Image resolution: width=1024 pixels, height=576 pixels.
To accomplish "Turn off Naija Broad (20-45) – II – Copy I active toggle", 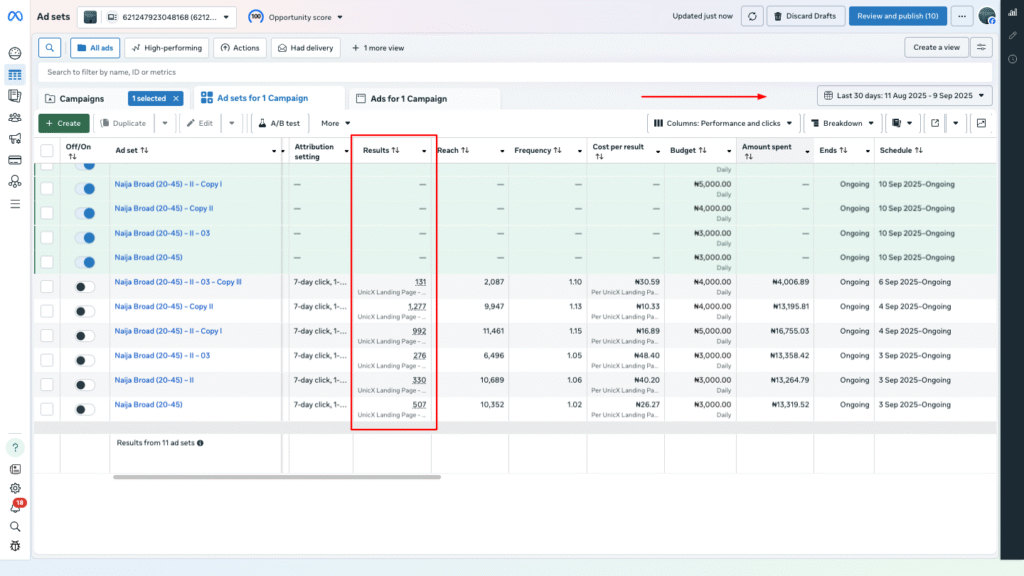I will (x=85, y=187).
